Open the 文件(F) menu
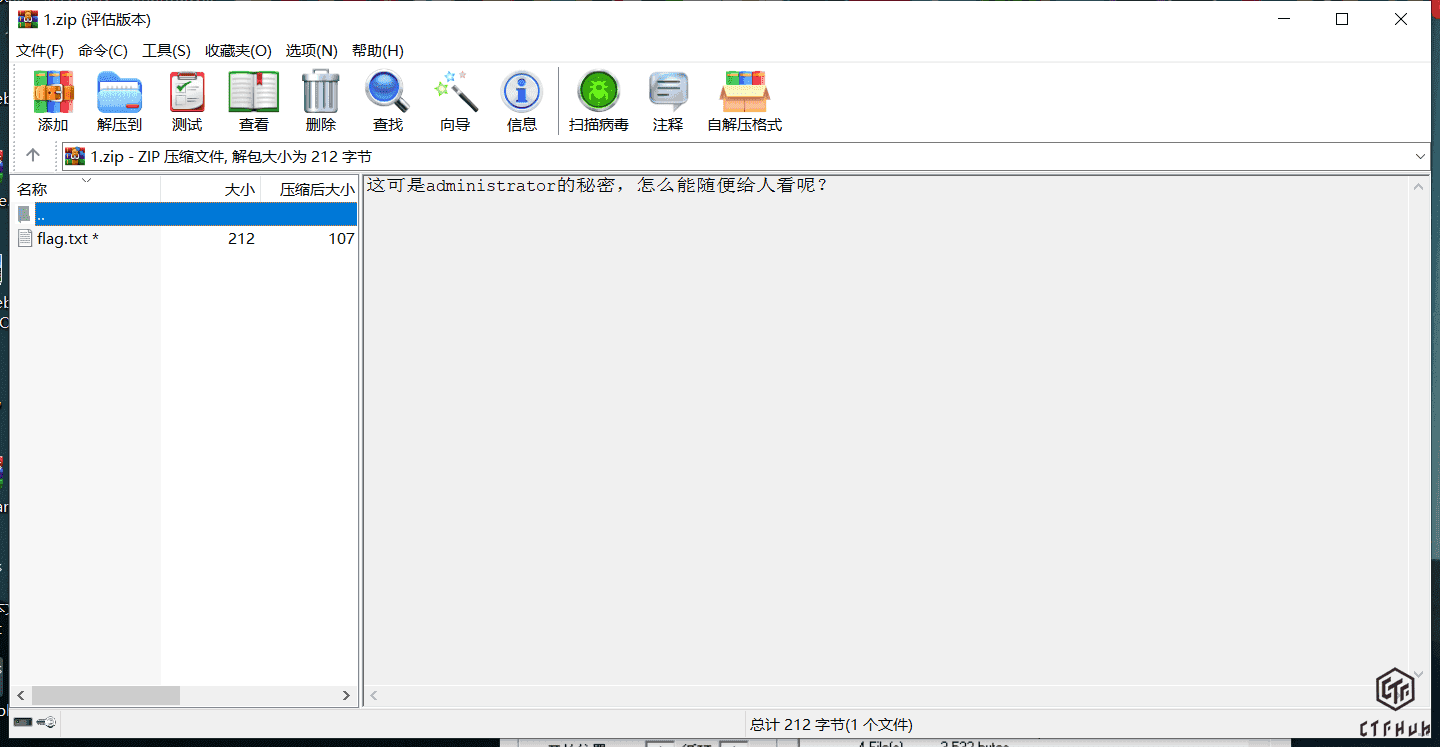This screenshot has width=1440, height=747. click(40, 51)
